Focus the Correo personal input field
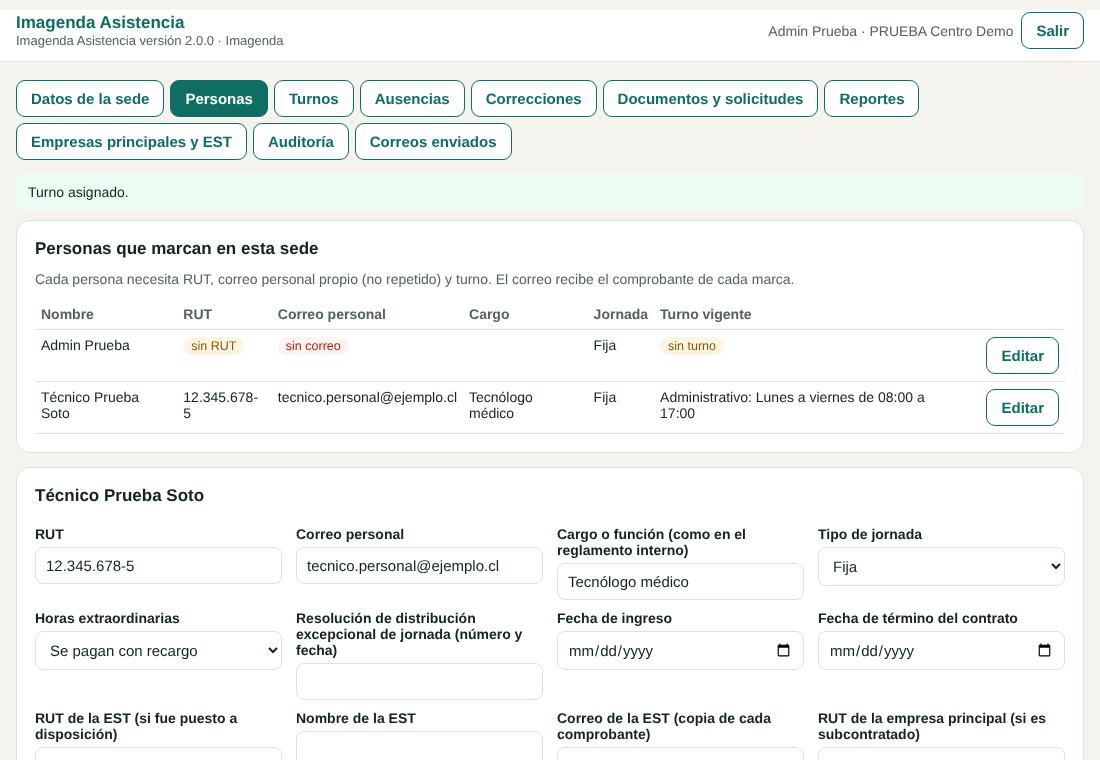Image resolution: width=1100 pixels, height=760 pixels. 419,566
